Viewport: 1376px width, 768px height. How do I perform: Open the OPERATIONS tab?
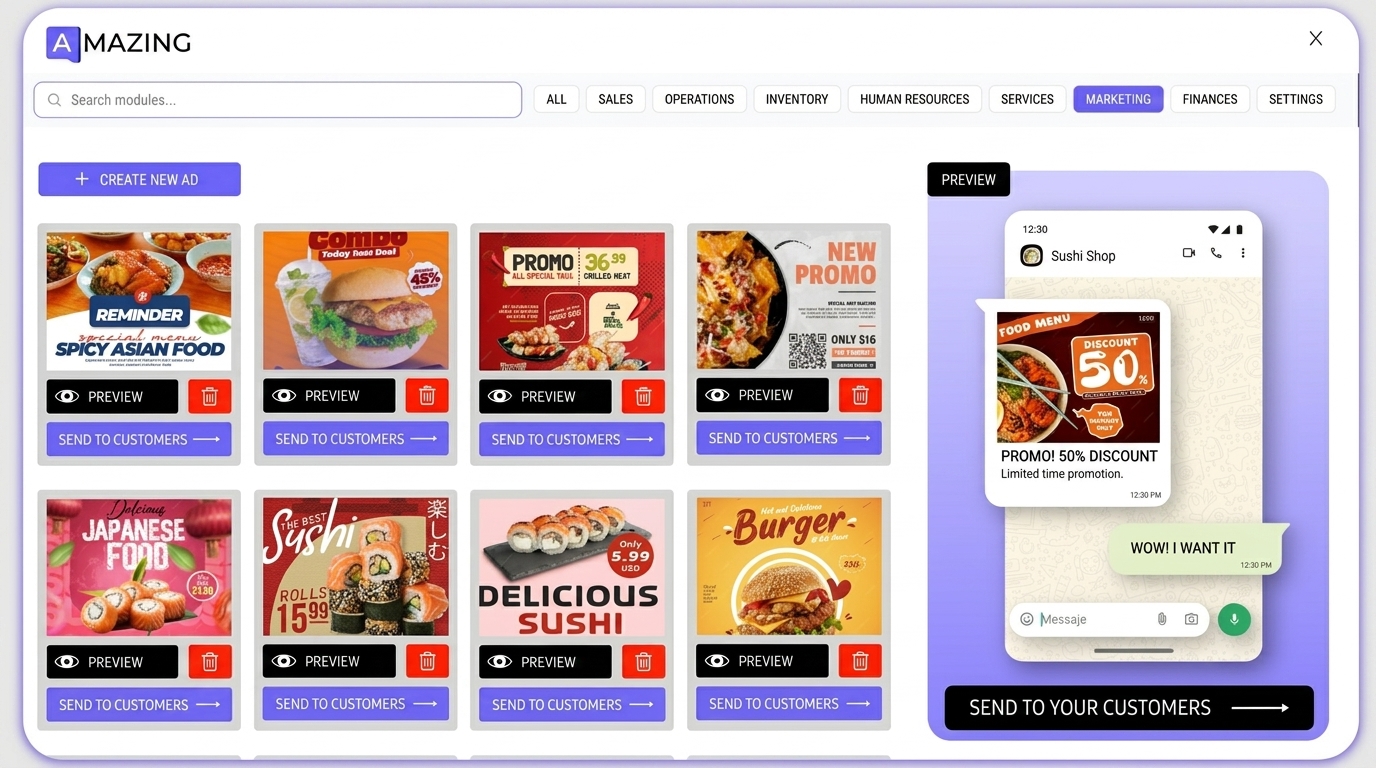pyautogui.click(x=699, y=99)
